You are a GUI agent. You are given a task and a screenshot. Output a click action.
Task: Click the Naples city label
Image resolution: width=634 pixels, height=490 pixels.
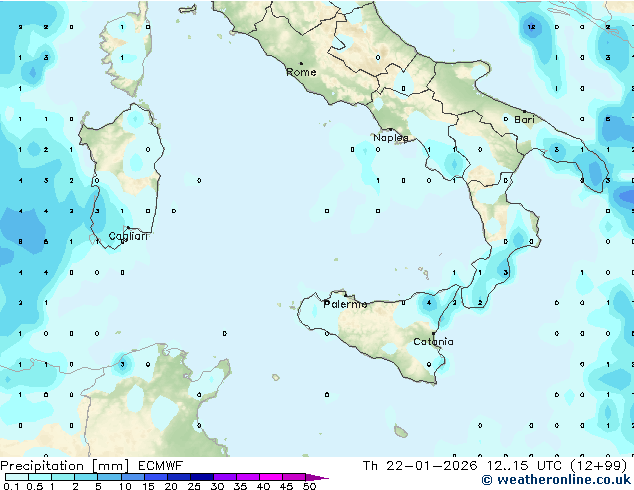(391, 138)
